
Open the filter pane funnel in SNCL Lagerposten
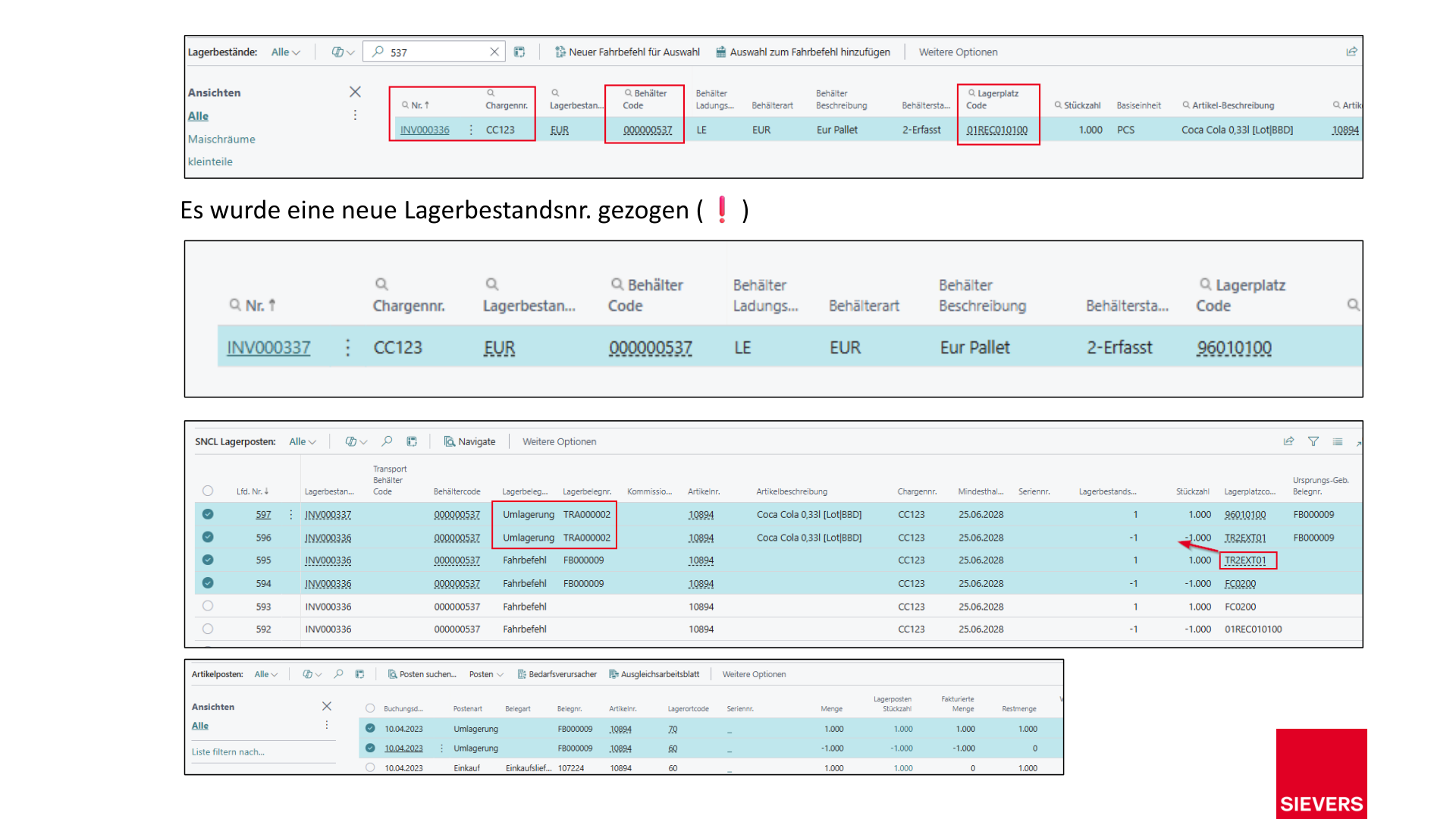1313,441
